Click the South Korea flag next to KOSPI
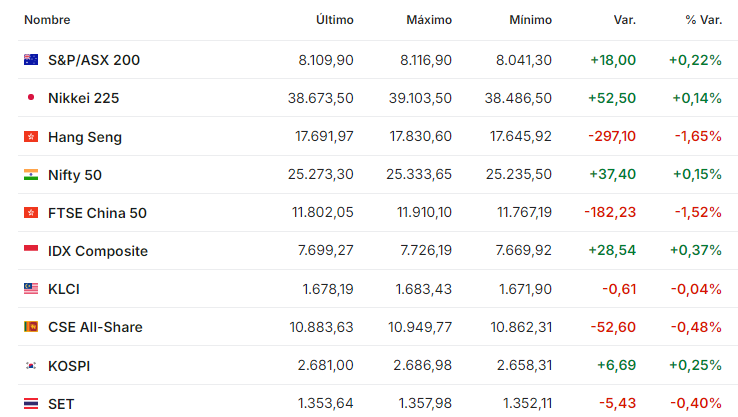This screenshot has height=417, width=738. [x=31, y=365]
